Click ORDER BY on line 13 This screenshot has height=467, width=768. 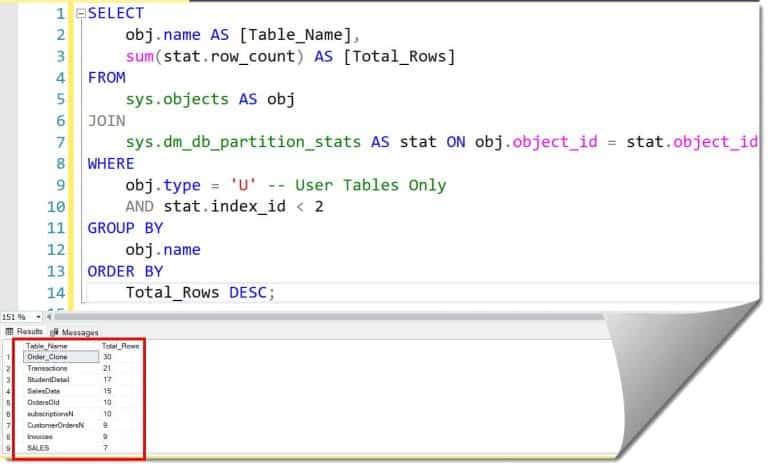[x=125, y=271]
